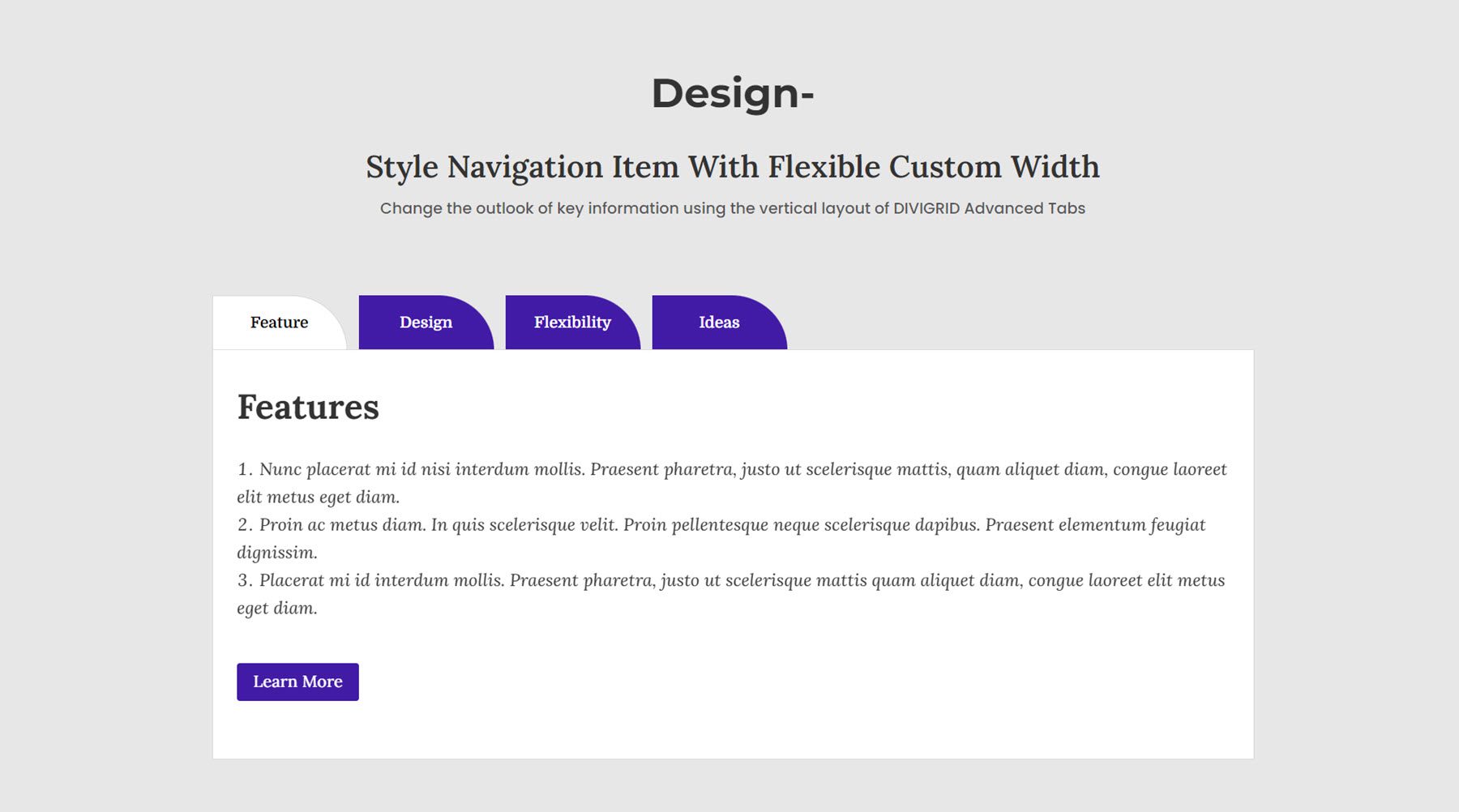Click the Flexibility tab label text

(x=571, y=323)
